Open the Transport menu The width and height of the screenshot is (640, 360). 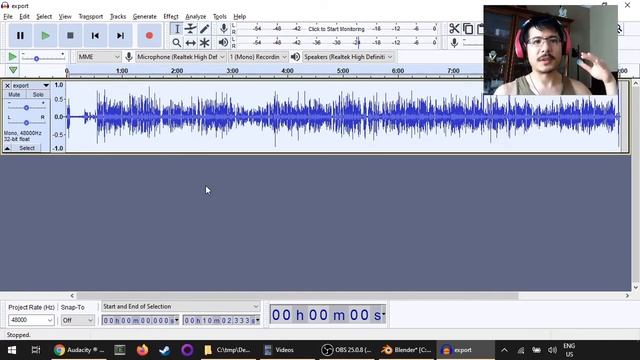91,16
